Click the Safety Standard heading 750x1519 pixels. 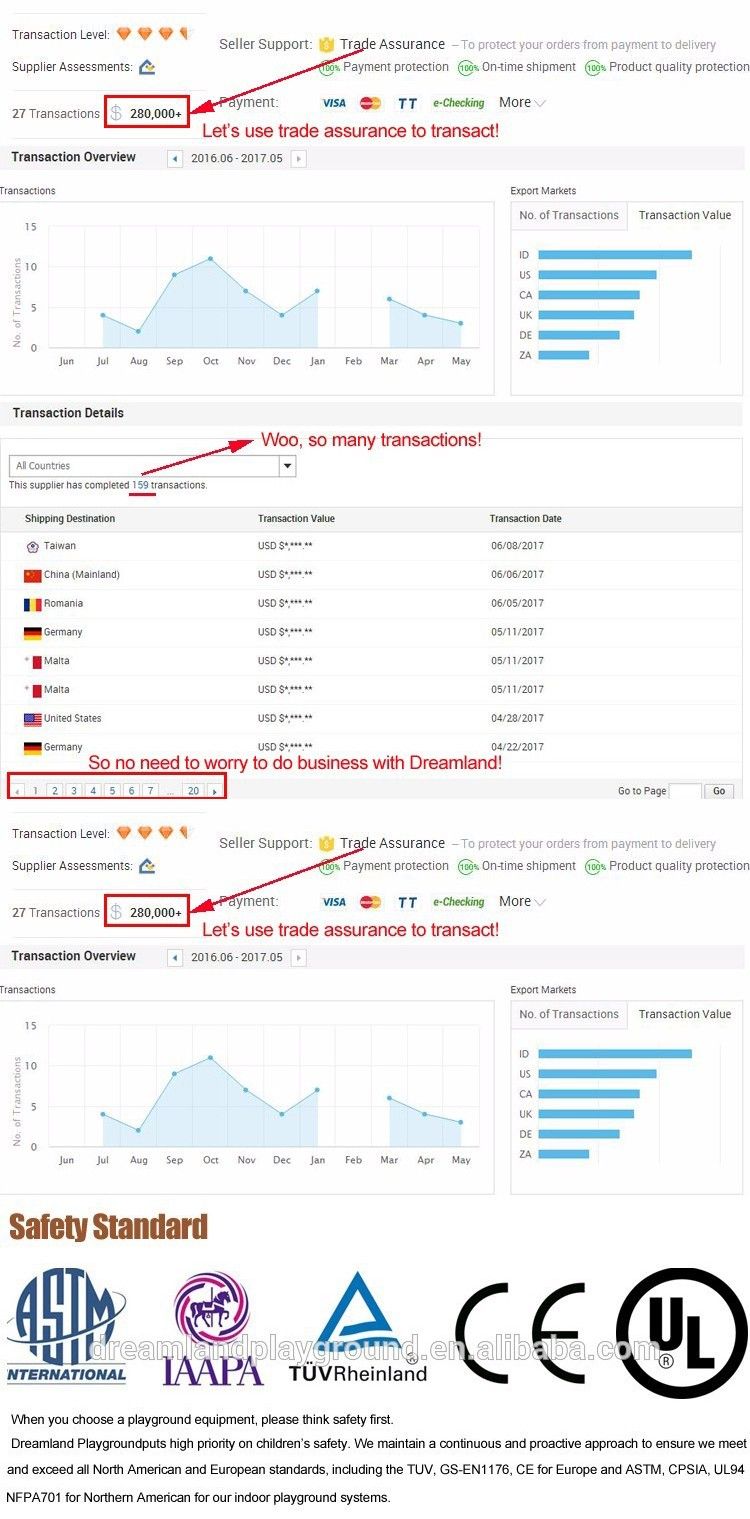click(108, 1227)
